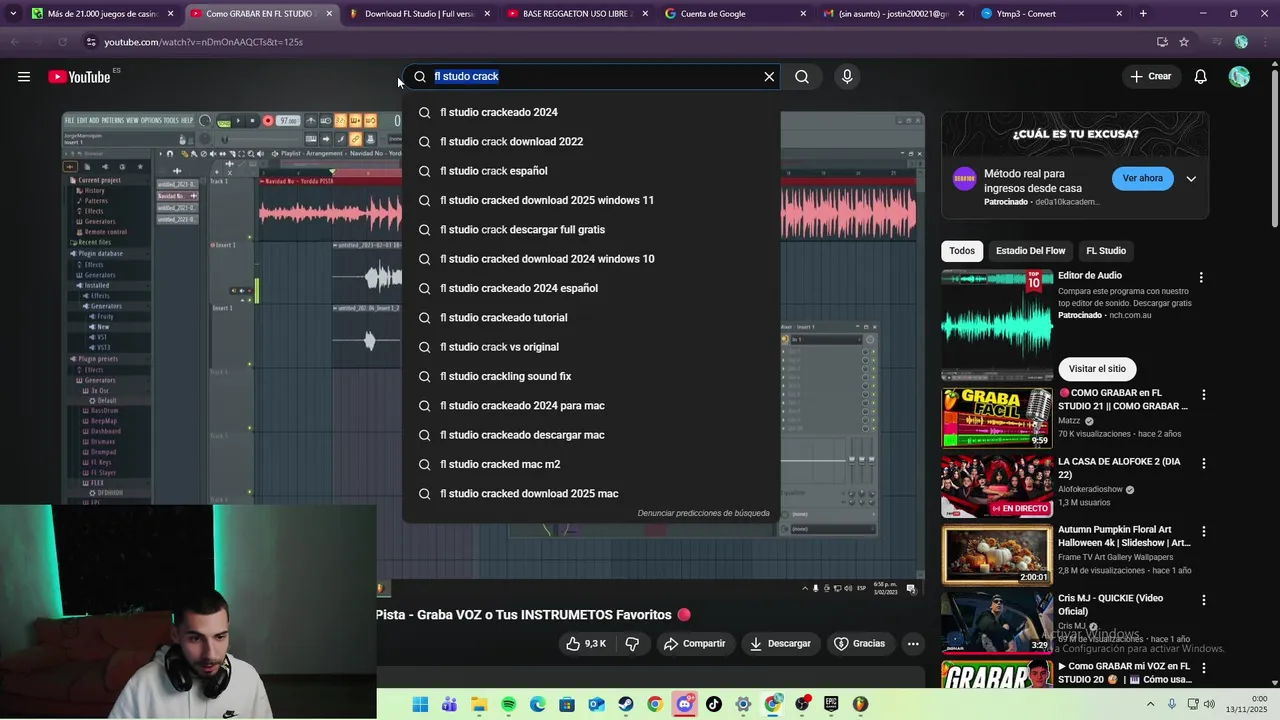The width and height of the screenshot is (1280, 720).
Task: Go to YouTube home via logo
Action: coord(79,77)
